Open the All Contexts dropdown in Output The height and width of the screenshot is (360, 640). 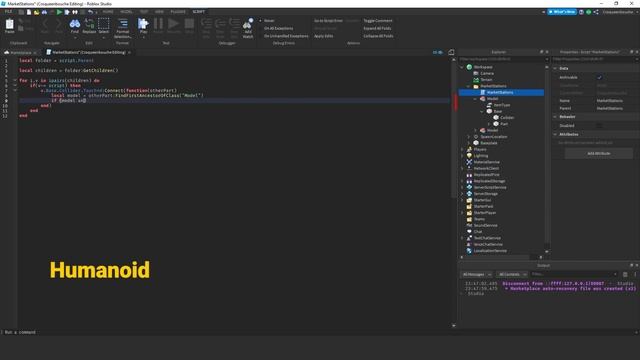click(512, 274)
